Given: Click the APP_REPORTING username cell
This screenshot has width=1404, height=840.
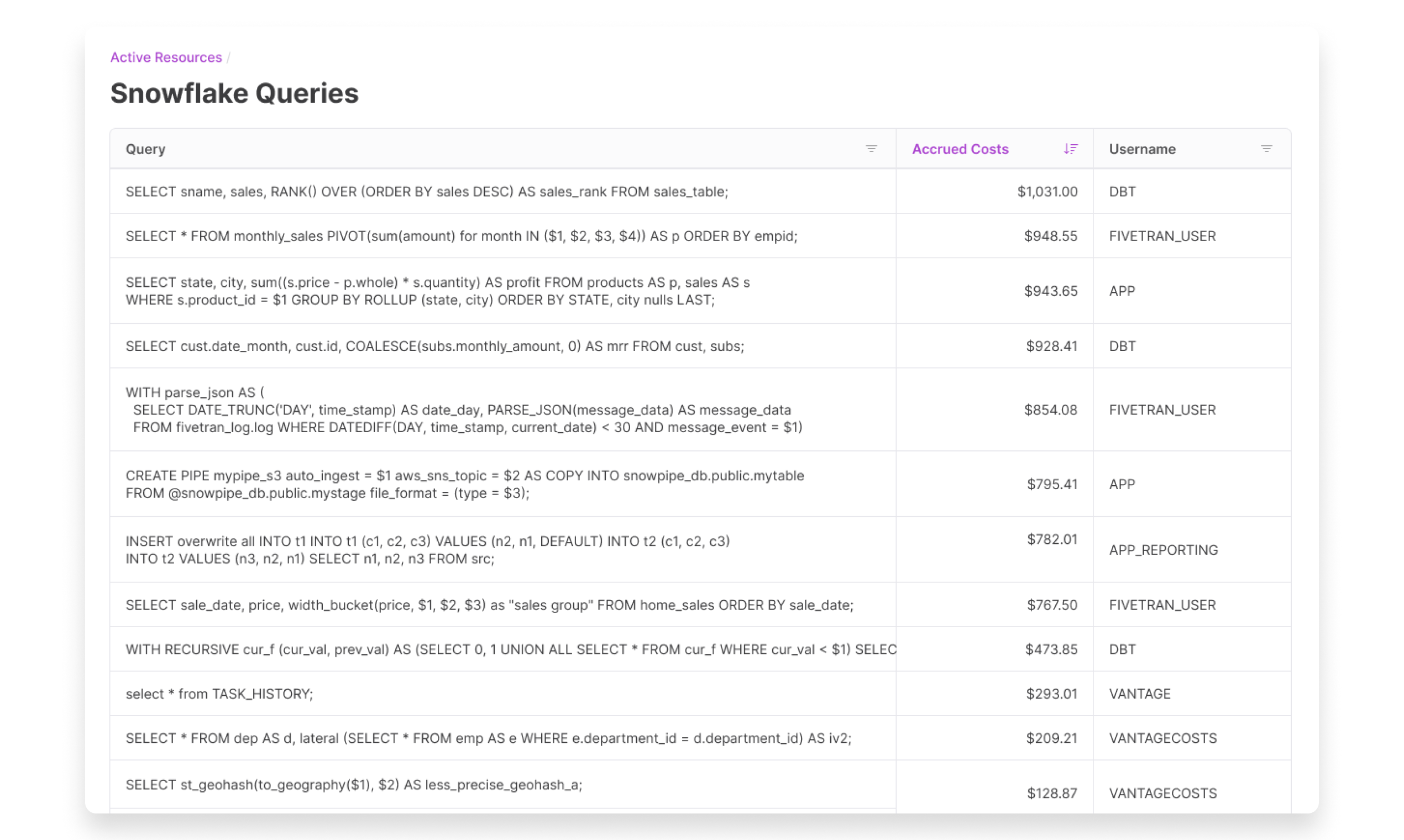Looking at the screenshot, I should pyautogui.click(x=1164, y=550).
